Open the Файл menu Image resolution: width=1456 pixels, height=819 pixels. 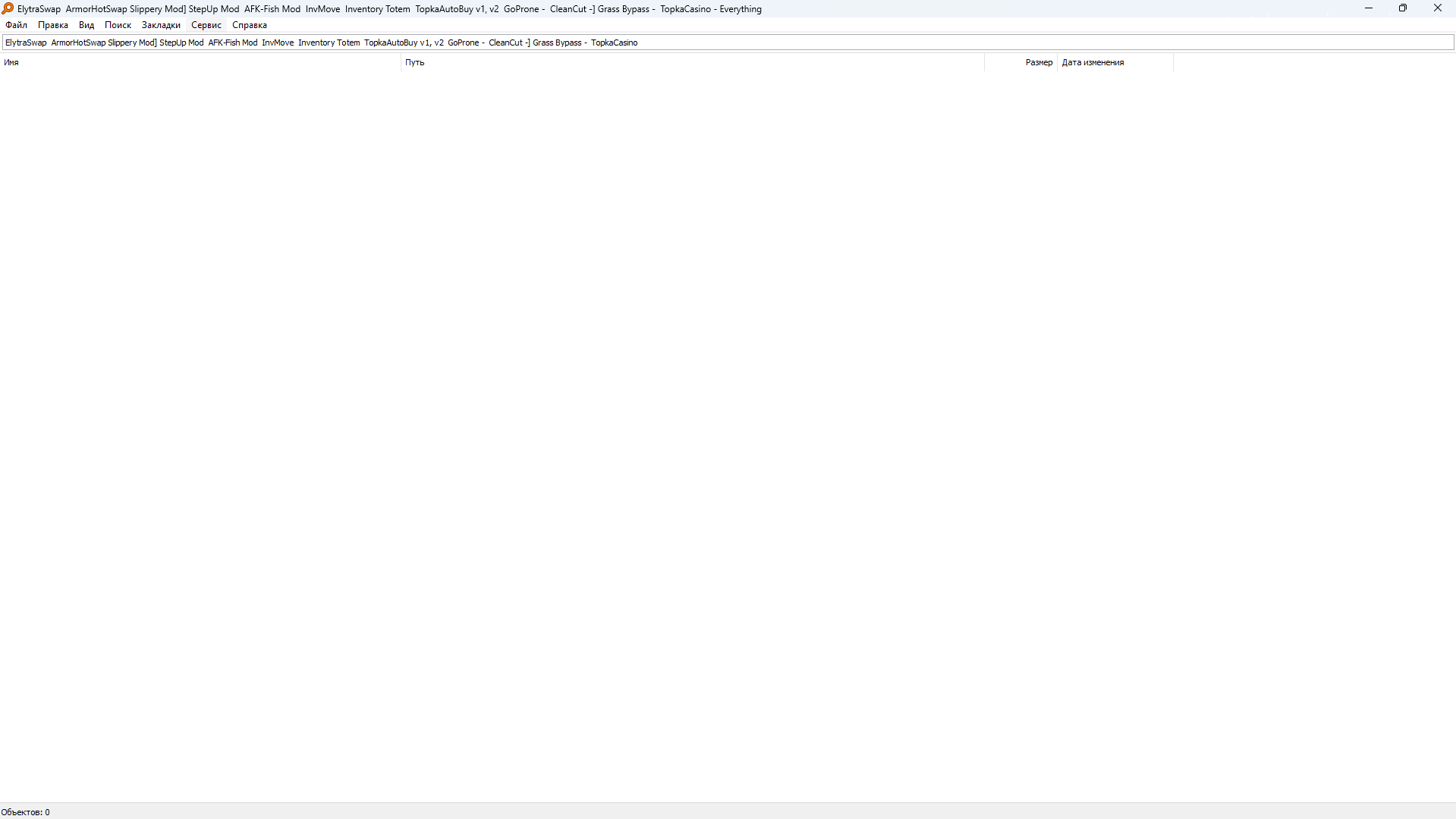[16, 25]
